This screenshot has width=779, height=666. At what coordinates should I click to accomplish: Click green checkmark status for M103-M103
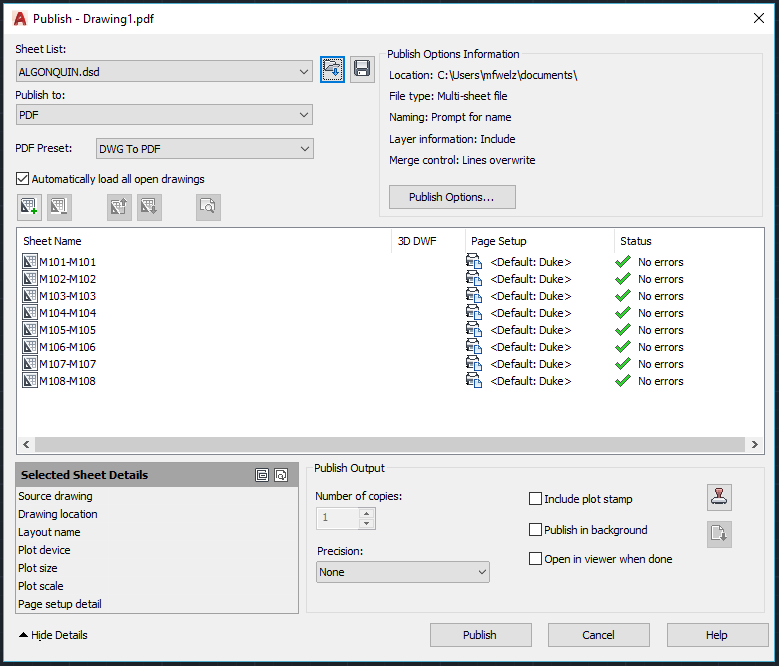623,296
